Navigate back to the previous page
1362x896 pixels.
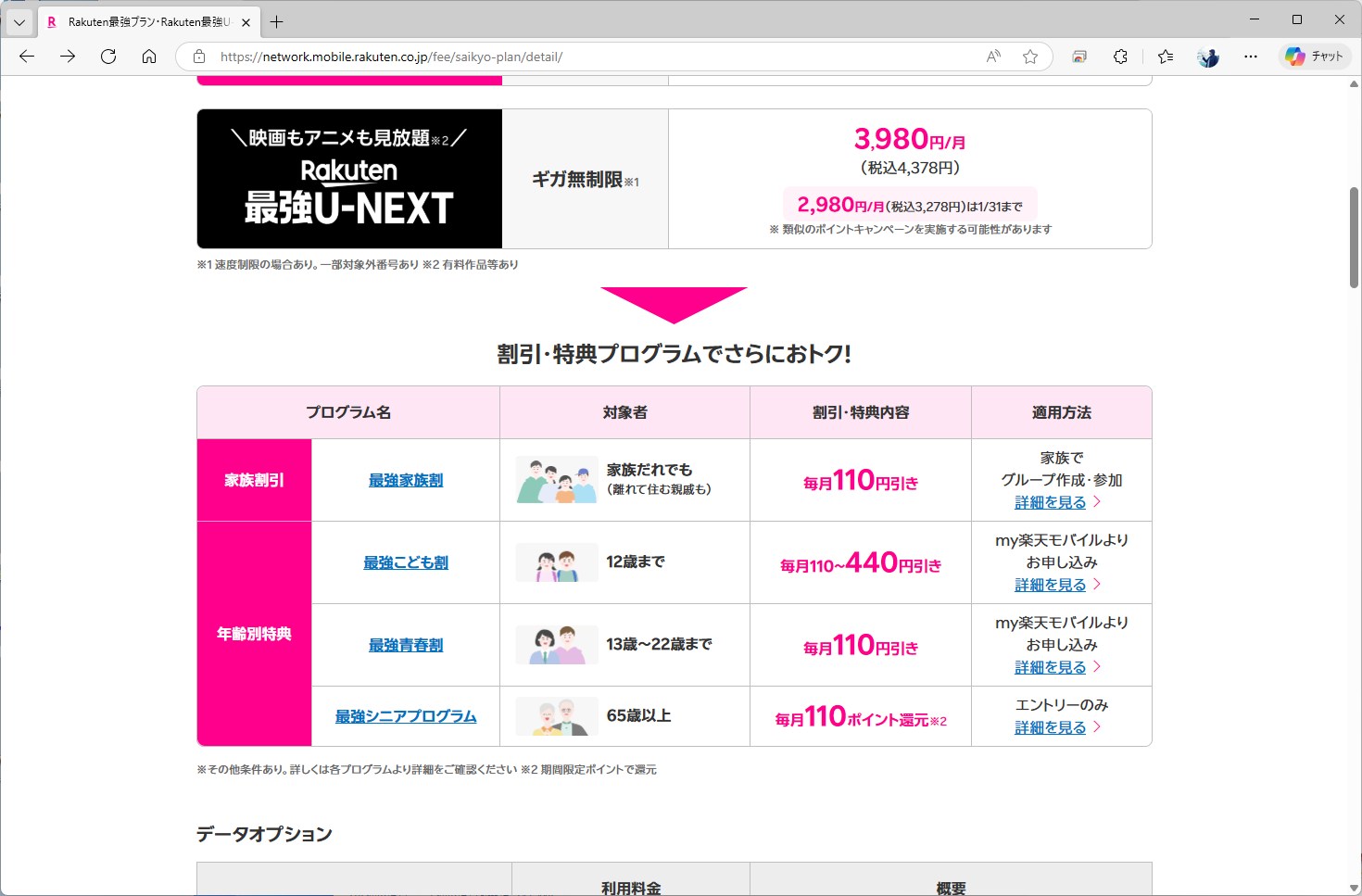(x=27, y=56)
